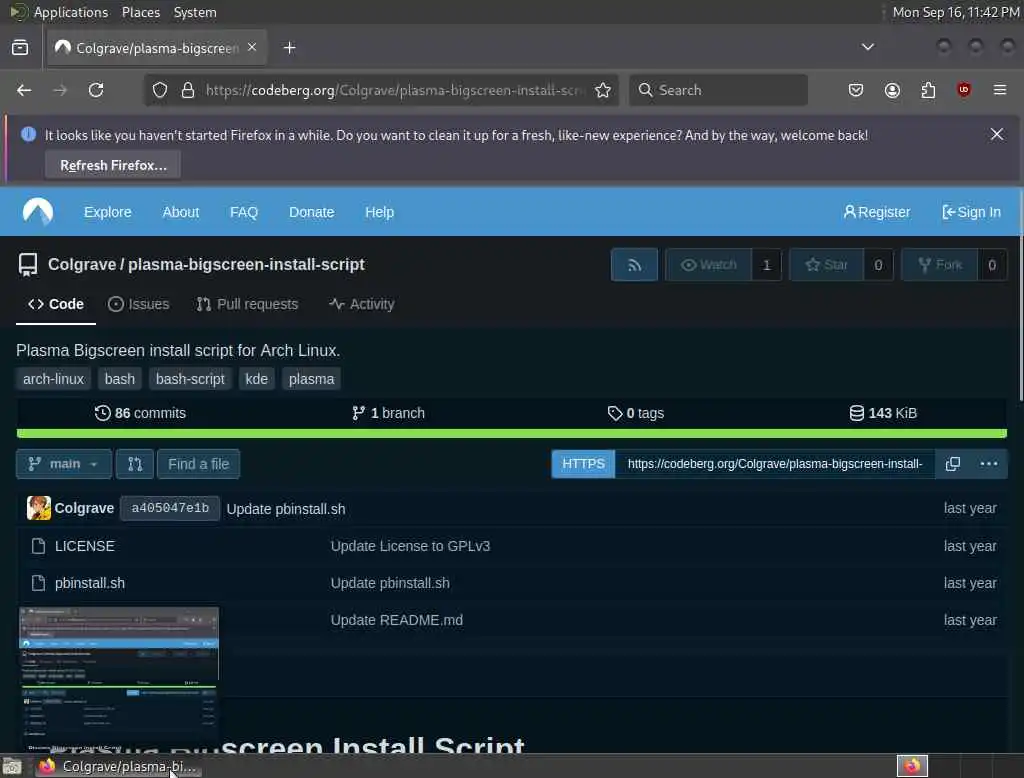Viewport: 1024px width, 778px height.
Task: Click the pbinstall.sh file icon
Action: 39,583
